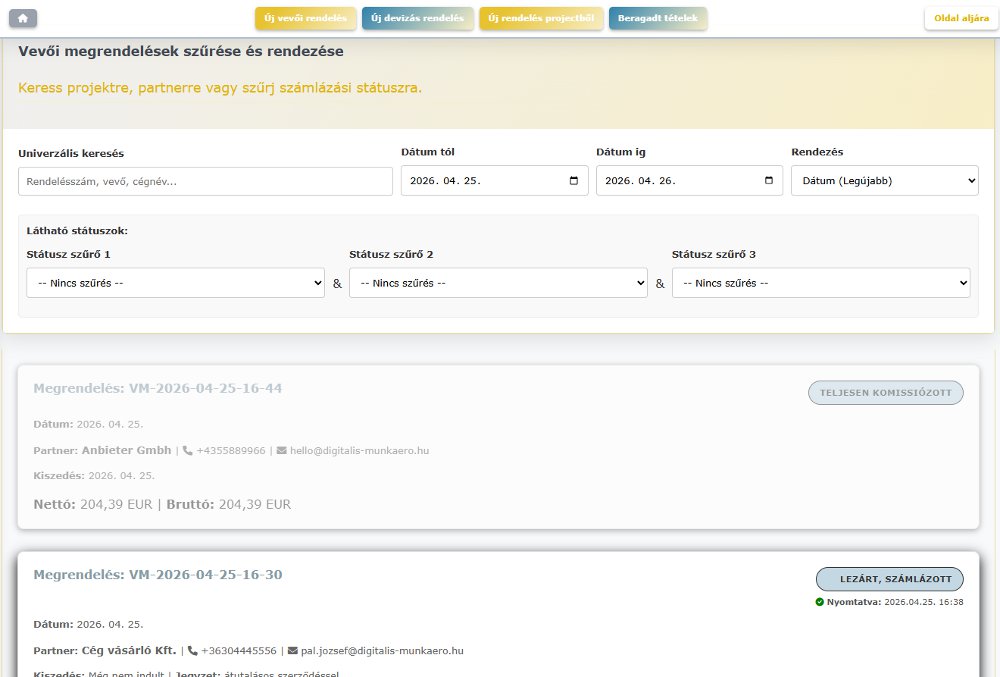Open the calendar picker for Dátum ig

click(x=767, y=181)
